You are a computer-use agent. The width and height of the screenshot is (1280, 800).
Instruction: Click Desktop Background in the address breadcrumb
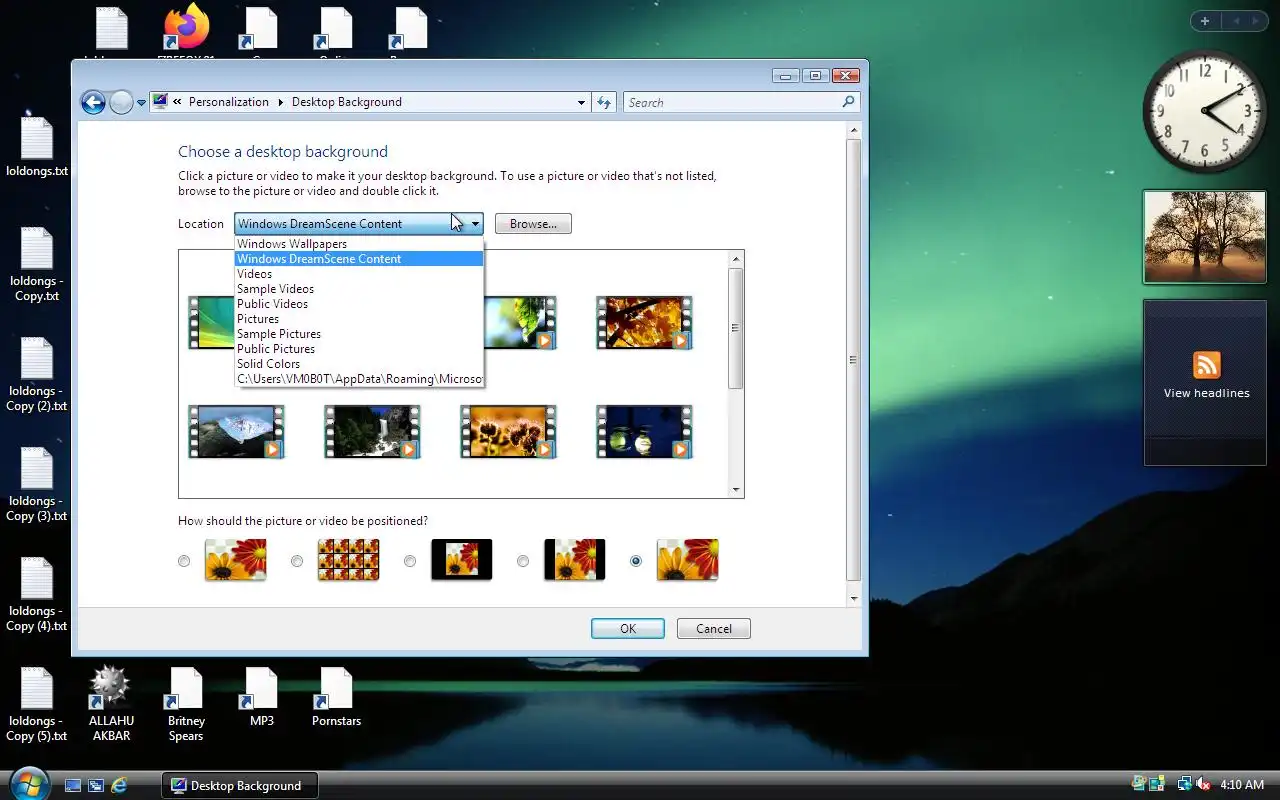pyautogui.click(x=347, y=102)
